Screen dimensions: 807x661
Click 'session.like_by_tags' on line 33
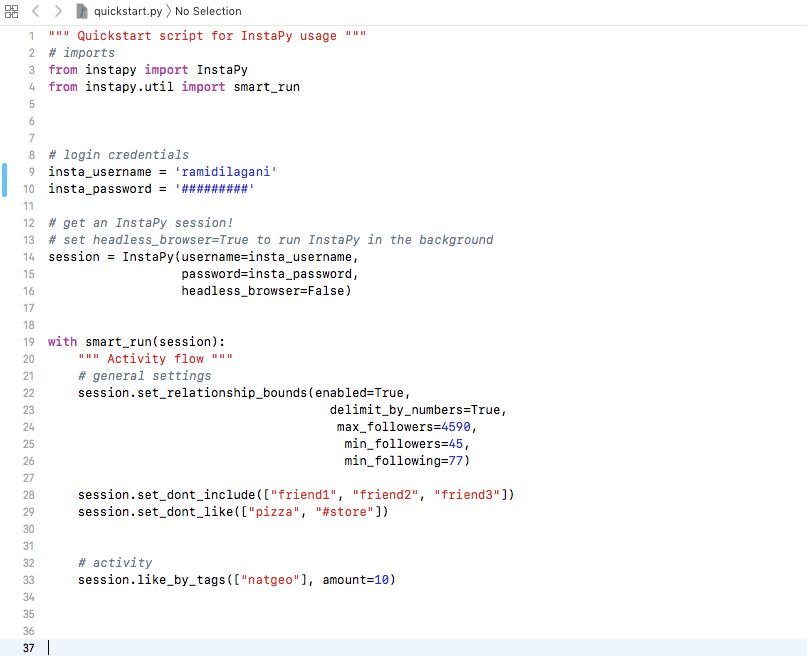tap(152, 580)
